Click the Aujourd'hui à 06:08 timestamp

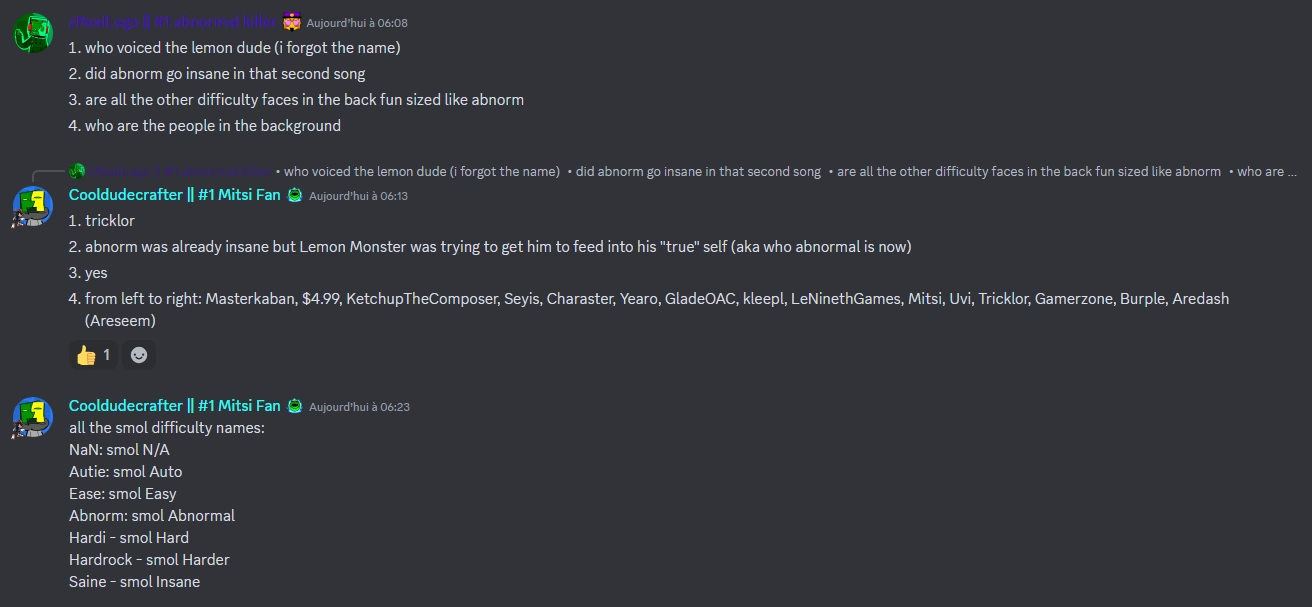357,23
